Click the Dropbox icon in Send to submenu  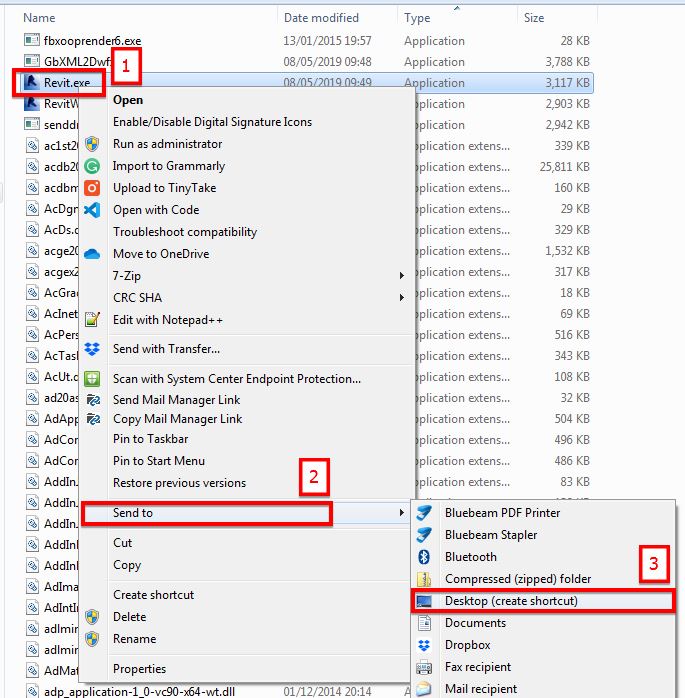click(424, 645)
